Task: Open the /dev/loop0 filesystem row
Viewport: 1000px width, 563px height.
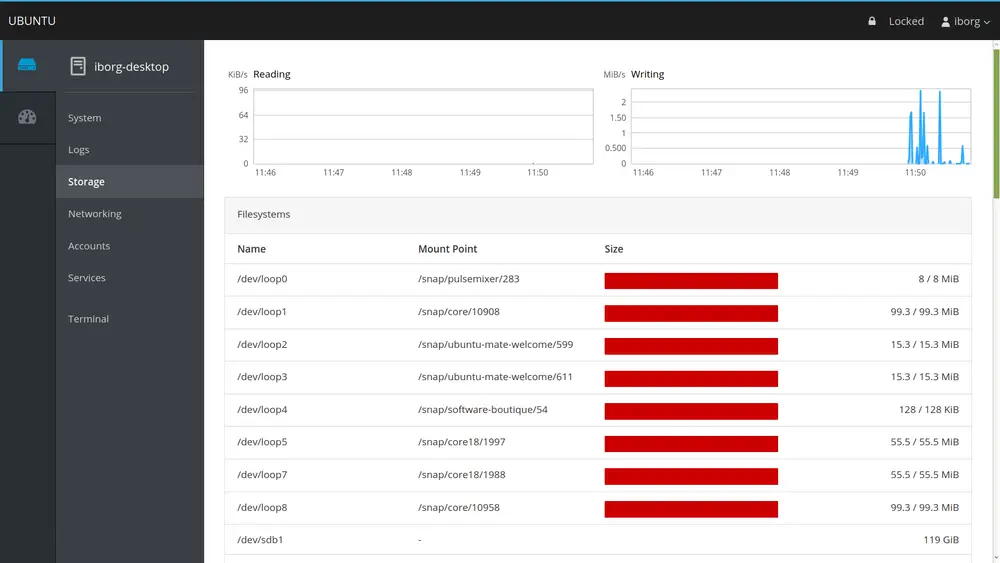Action: pyautogui.click(x=262, y=279)
